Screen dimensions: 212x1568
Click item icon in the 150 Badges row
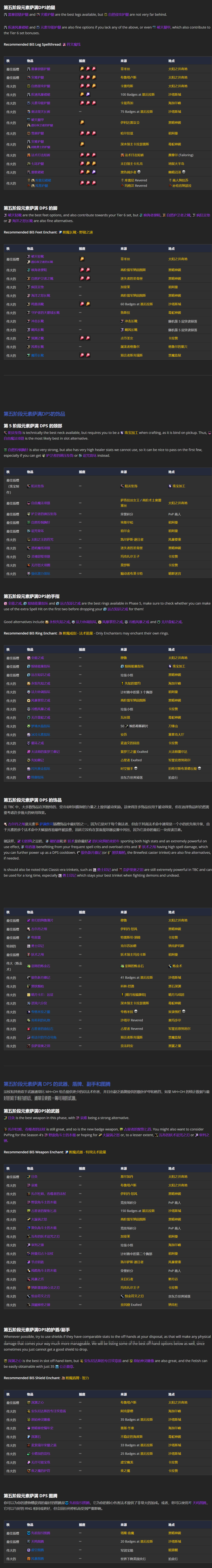29,1211
